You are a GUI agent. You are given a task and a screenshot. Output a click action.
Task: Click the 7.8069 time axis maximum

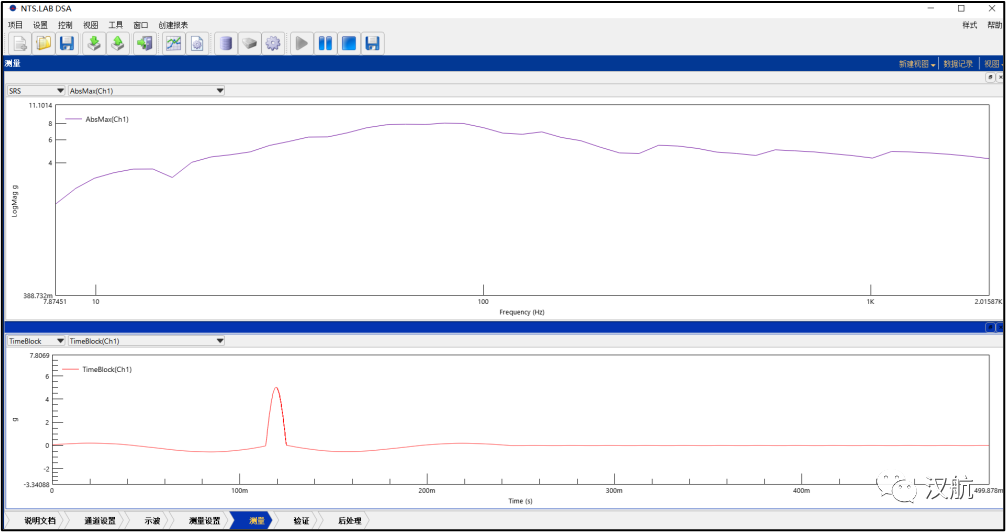click(40, 355)
